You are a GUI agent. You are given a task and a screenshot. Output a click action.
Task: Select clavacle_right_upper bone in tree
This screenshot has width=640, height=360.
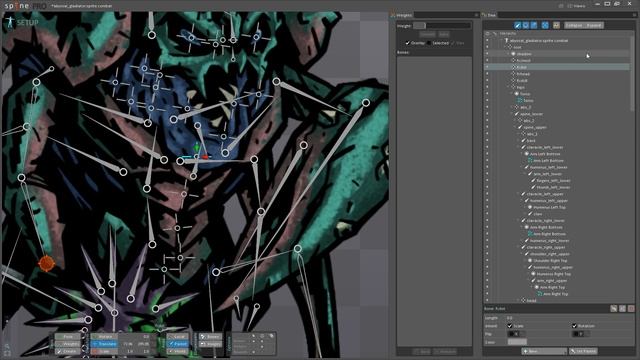click(546, 247)
